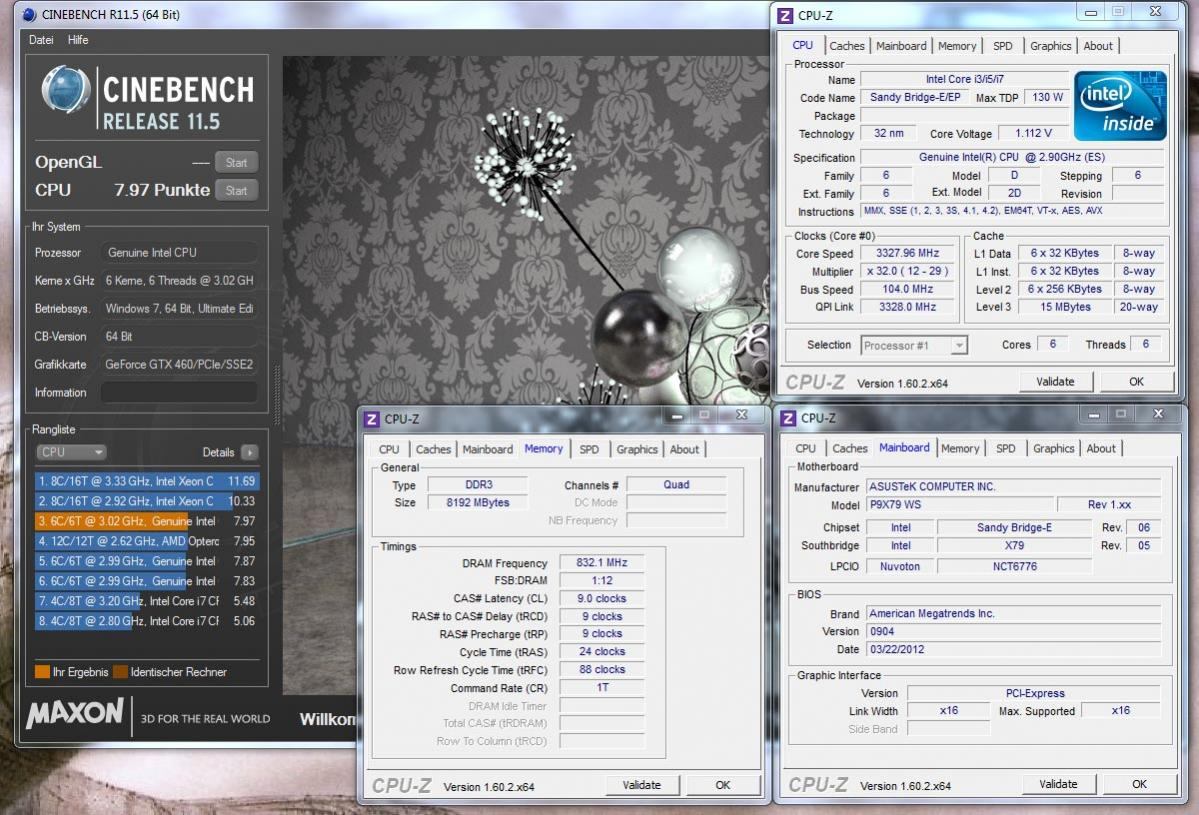Viewport: 1199px width, 815px height.
Task: Click the Channels # value Quad
Action: coord(676,485)
